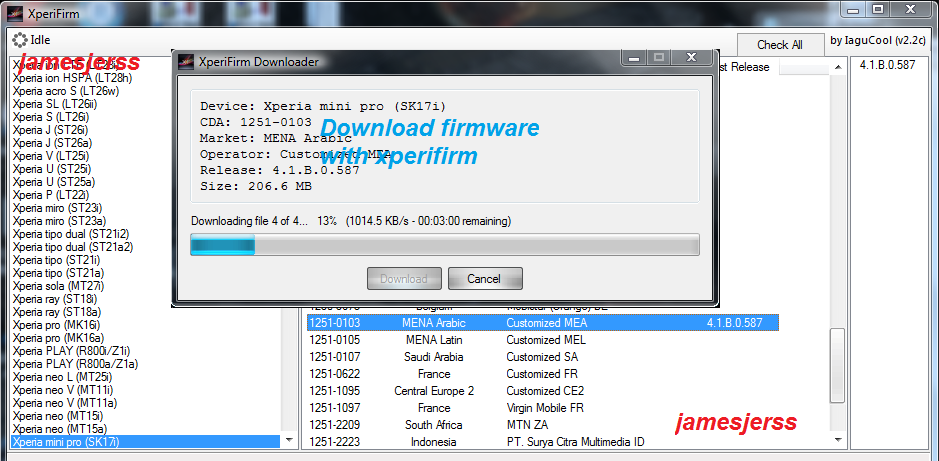Select the 1251-1097 Virgin Mobile FR row
Viewport: 939px width, 461px height.
pos(543,408)
